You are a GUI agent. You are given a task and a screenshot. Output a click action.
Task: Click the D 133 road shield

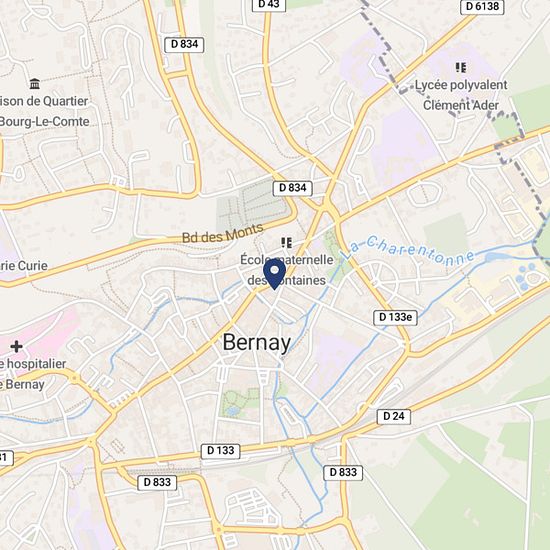click(221, 451)
